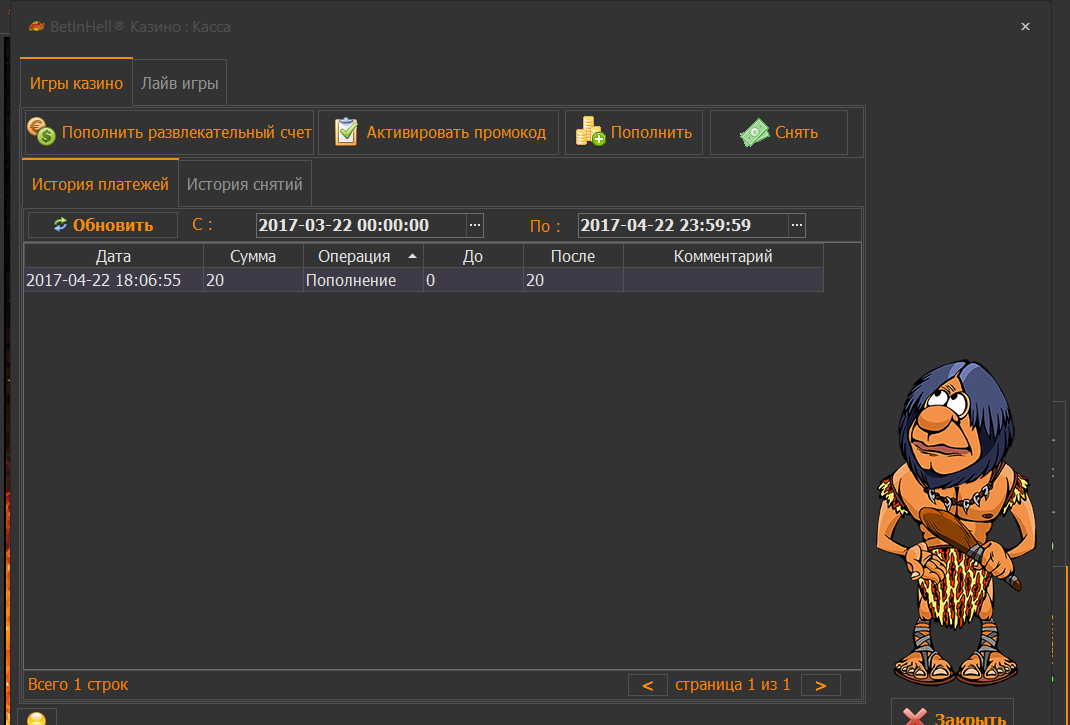
Task: Click the gold coins stack deposit icon
Action: point(590,132)
